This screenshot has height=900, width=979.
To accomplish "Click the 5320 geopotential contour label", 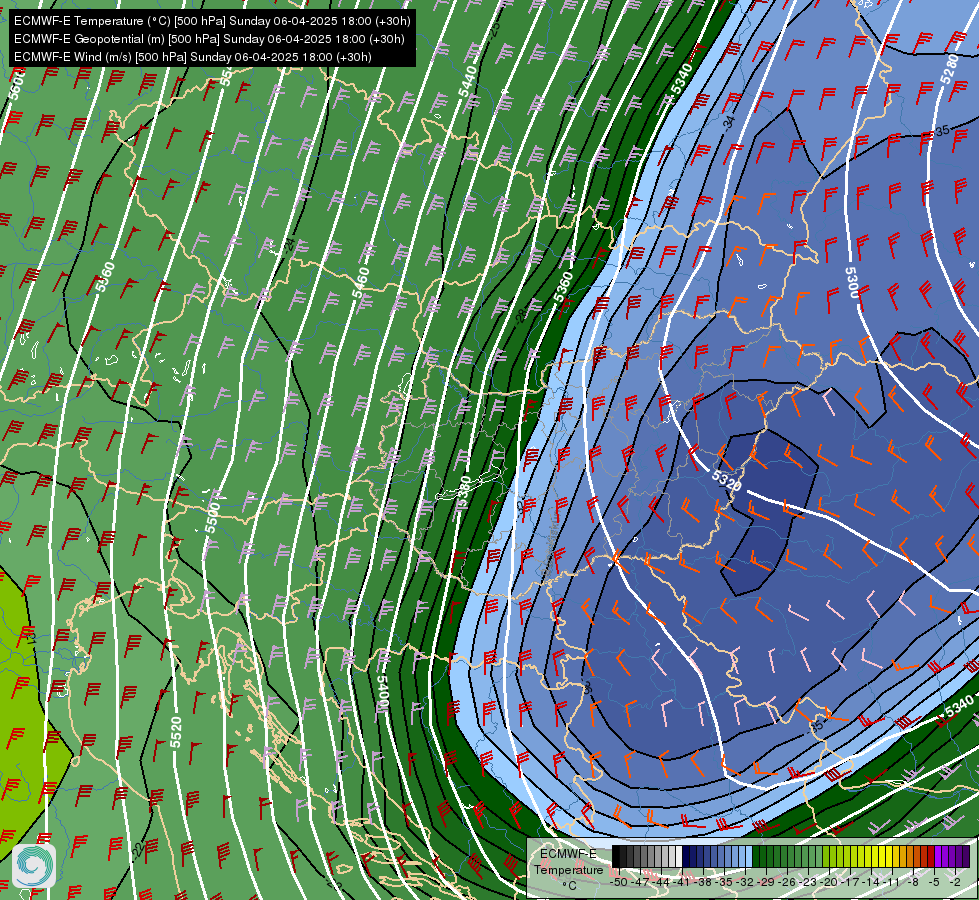I will [727, 480].
